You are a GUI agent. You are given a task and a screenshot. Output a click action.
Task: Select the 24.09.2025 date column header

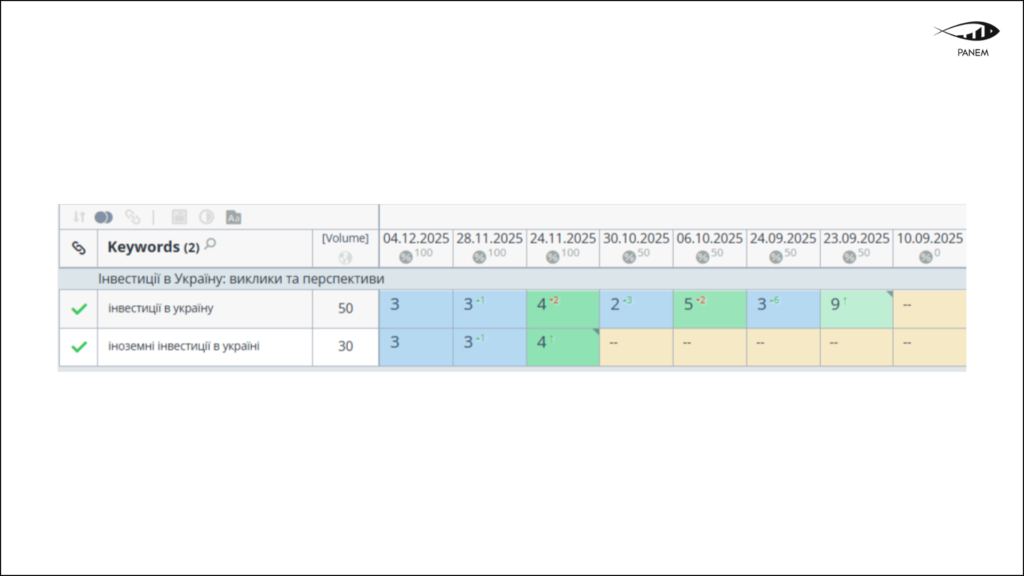pyautogui.click(x=785, y=239)
